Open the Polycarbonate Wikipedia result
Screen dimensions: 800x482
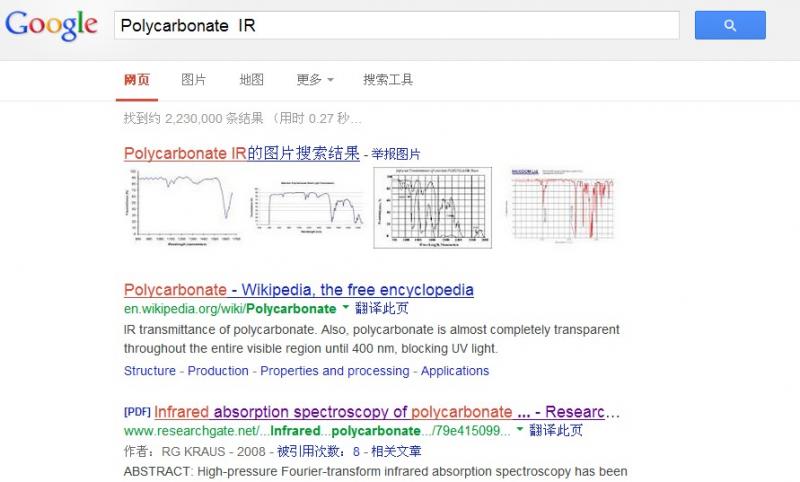coord(298,290)
